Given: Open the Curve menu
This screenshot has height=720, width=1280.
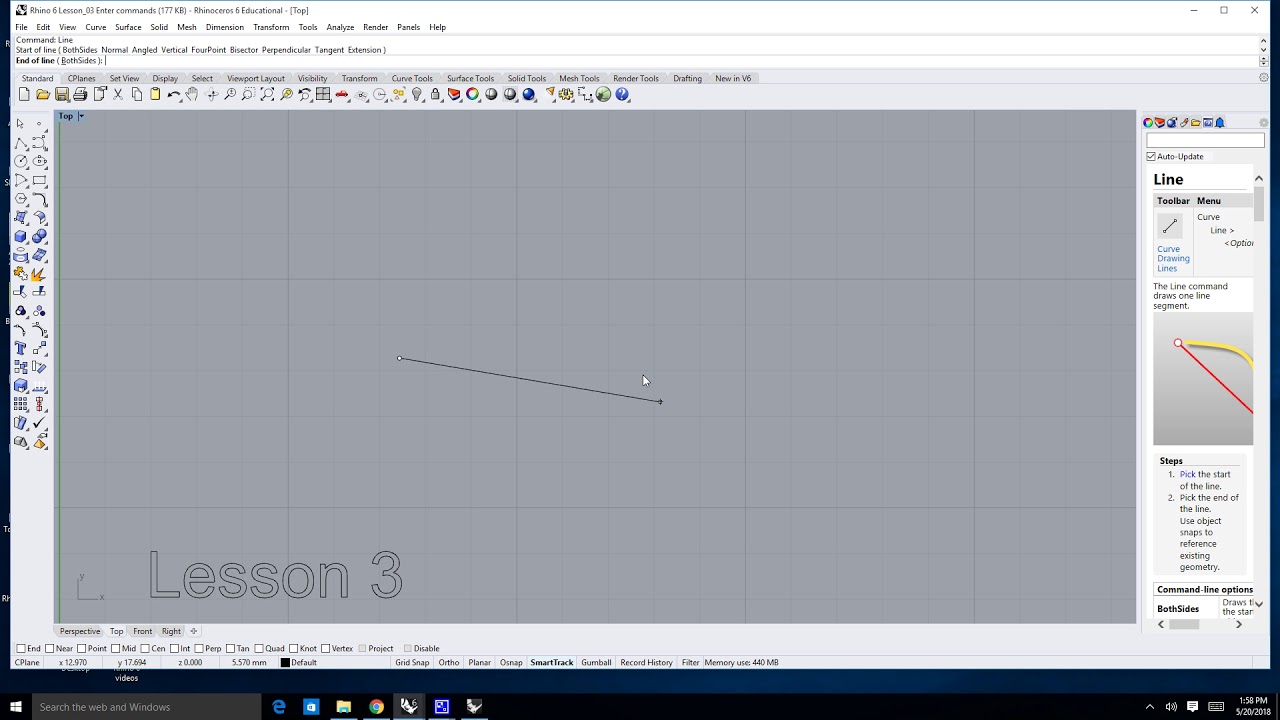Looking at the screenshot, I should [96, 27].
